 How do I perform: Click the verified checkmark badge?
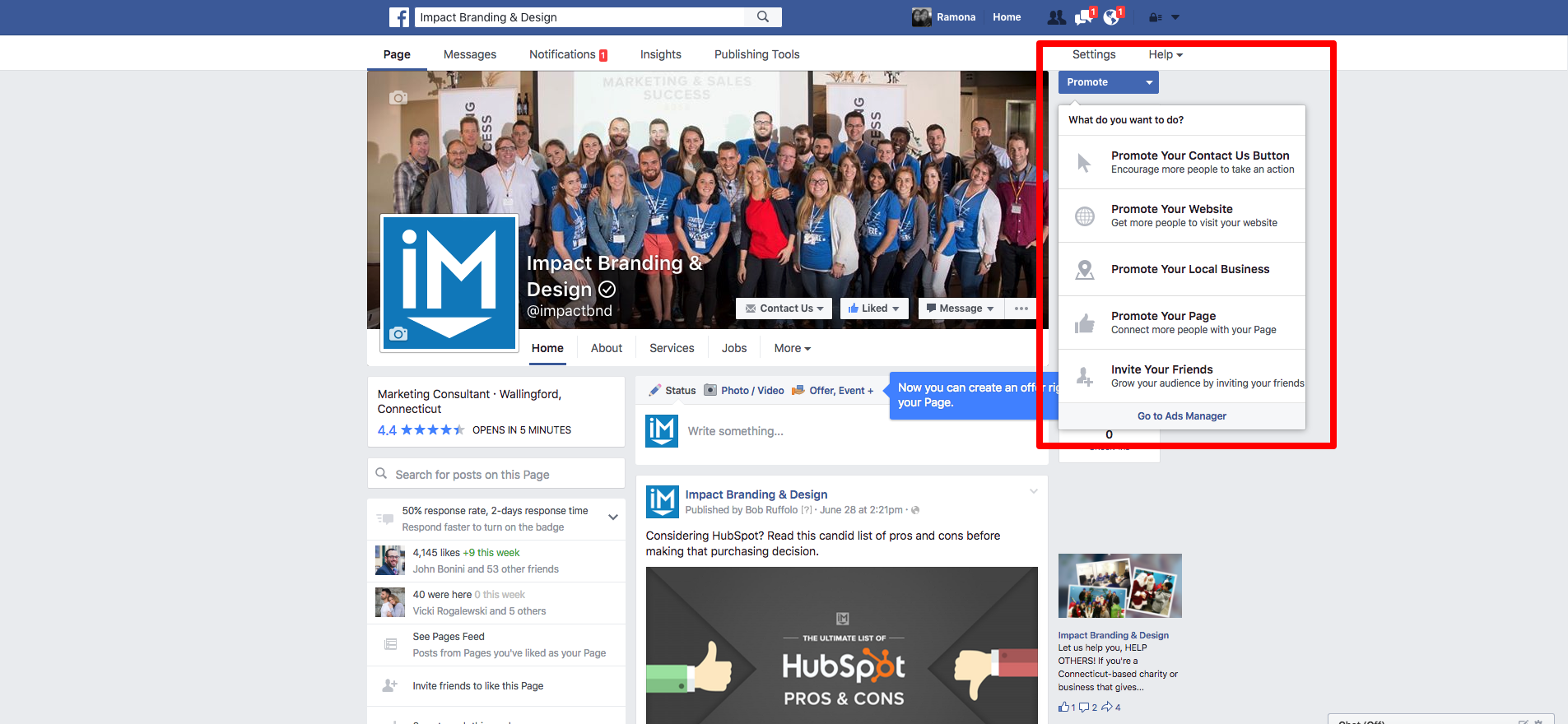click(607, 290)
